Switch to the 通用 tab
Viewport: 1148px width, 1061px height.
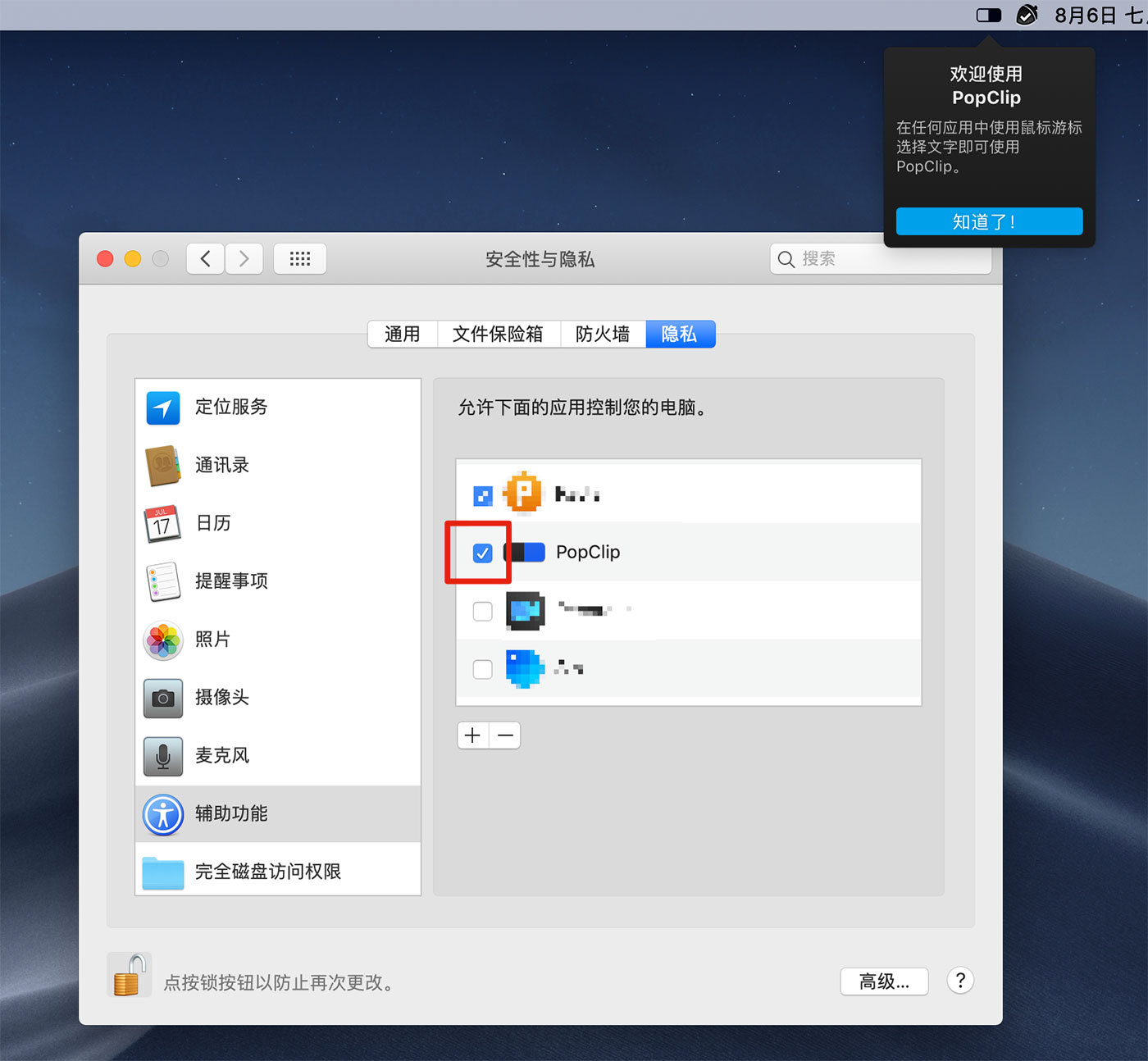(x=402, y=334)
